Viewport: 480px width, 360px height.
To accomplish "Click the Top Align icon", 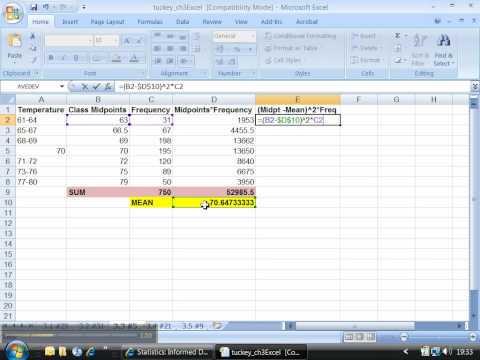I will point(157,36).
